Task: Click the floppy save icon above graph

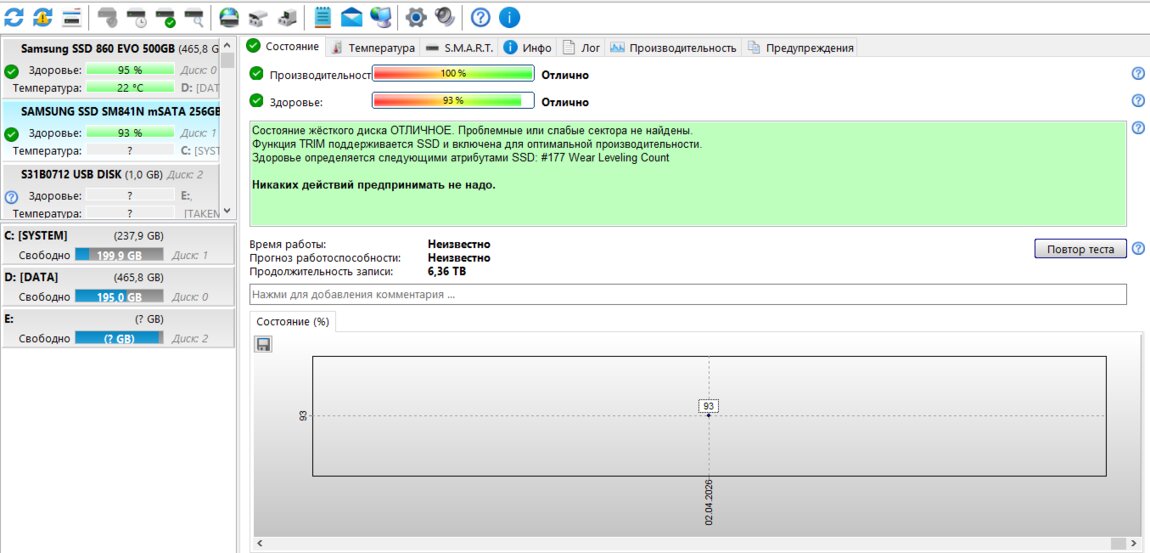Action: click(264, 344)
